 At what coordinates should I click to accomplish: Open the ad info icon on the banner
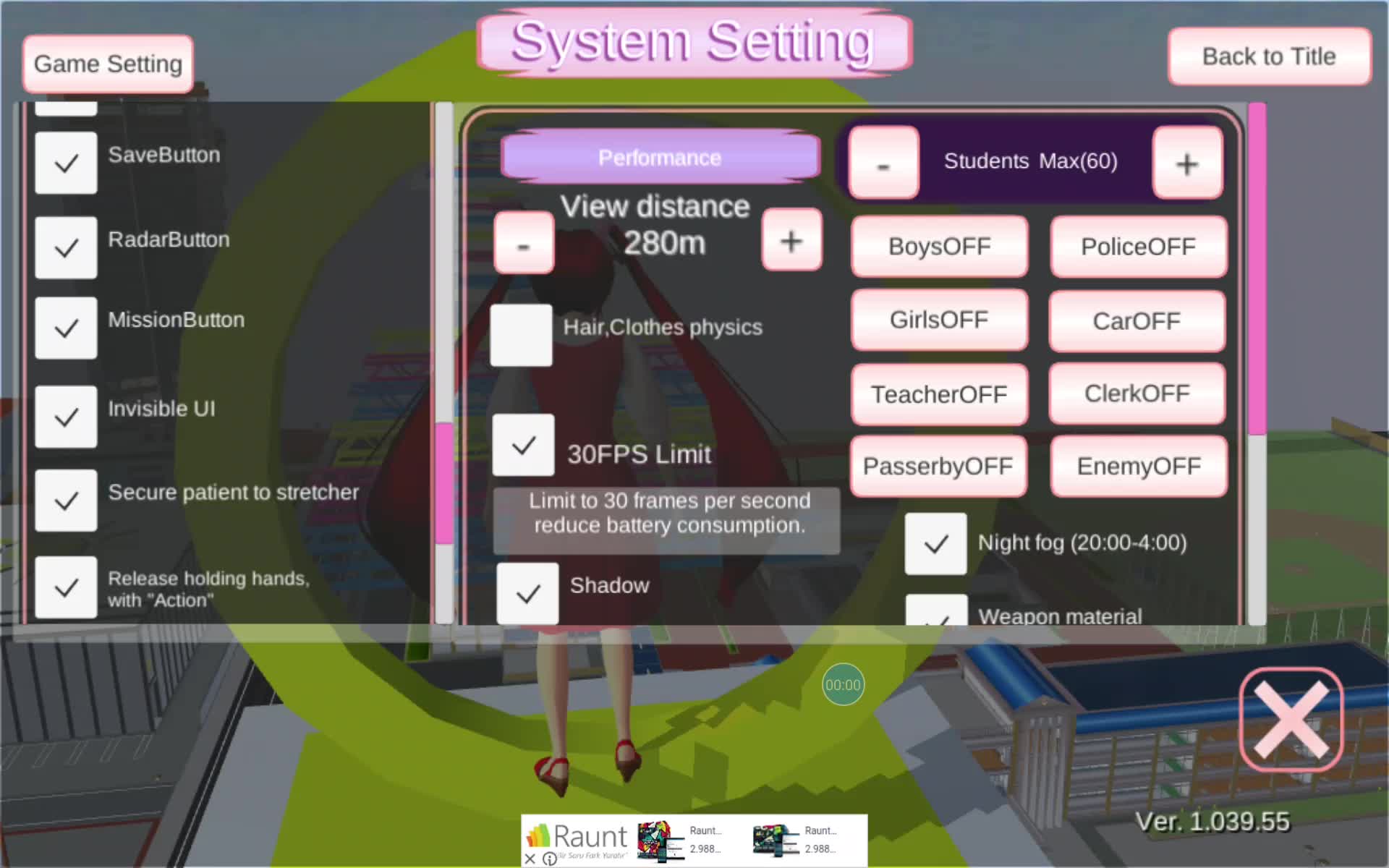pos(550,859)
